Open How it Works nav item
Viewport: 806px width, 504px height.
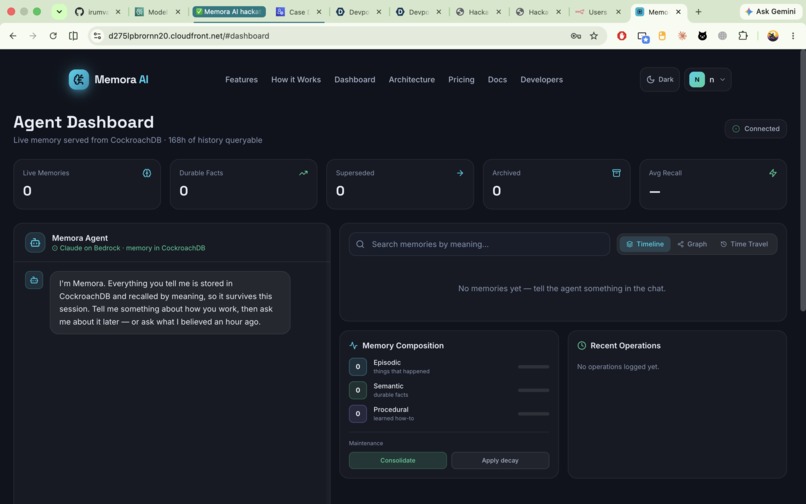pos(296,80)
